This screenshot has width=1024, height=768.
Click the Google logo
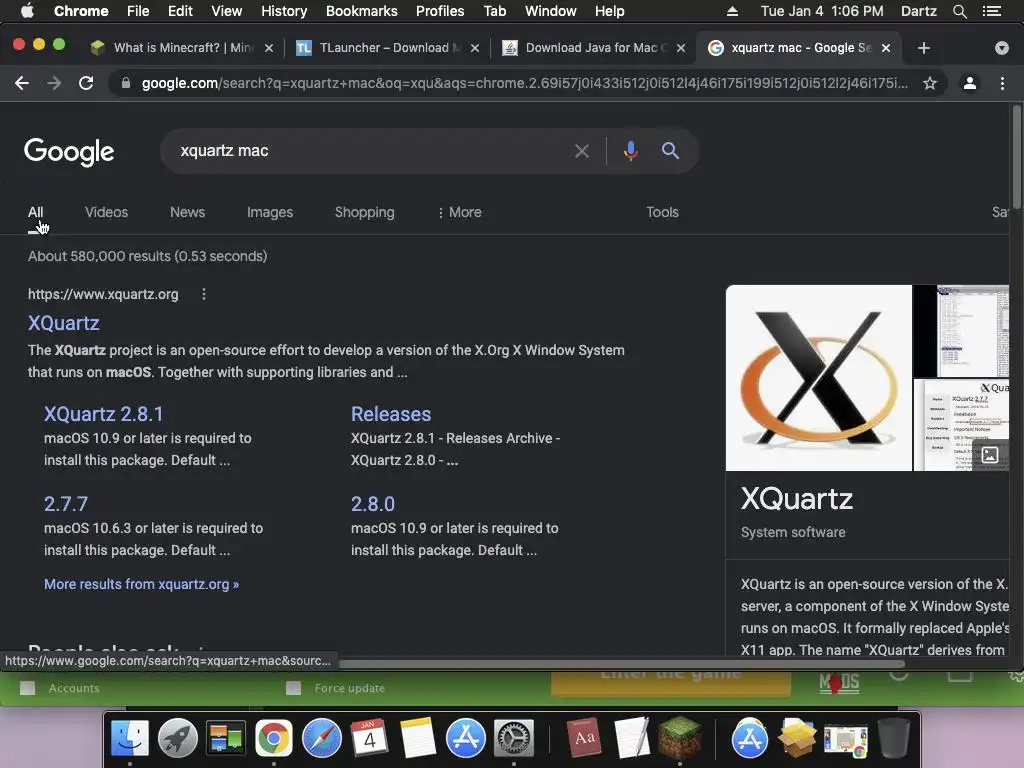click(69, 152)
